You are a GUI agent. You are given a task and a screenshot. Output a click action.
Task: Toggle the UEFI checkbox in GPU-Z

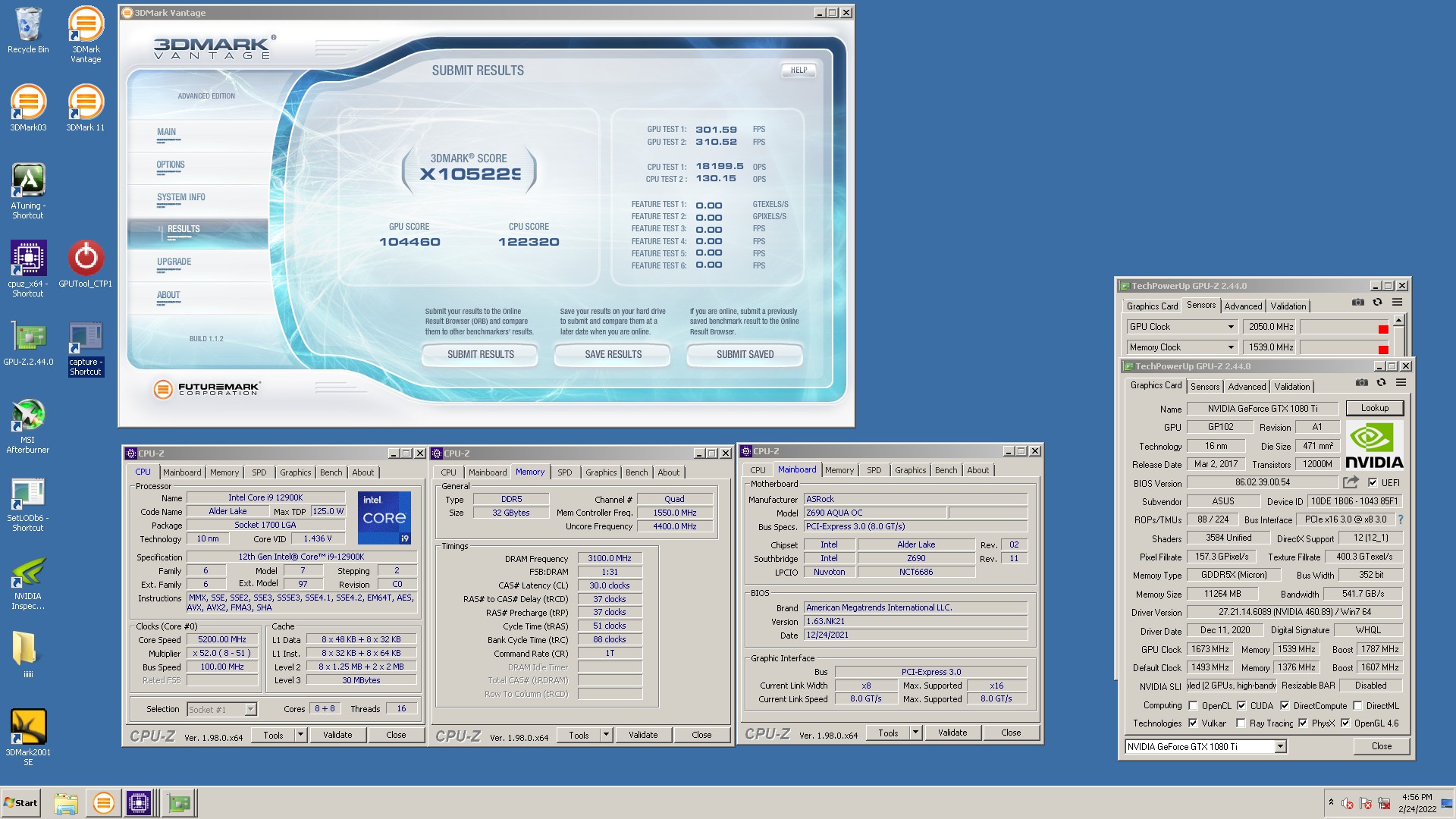1373,482
